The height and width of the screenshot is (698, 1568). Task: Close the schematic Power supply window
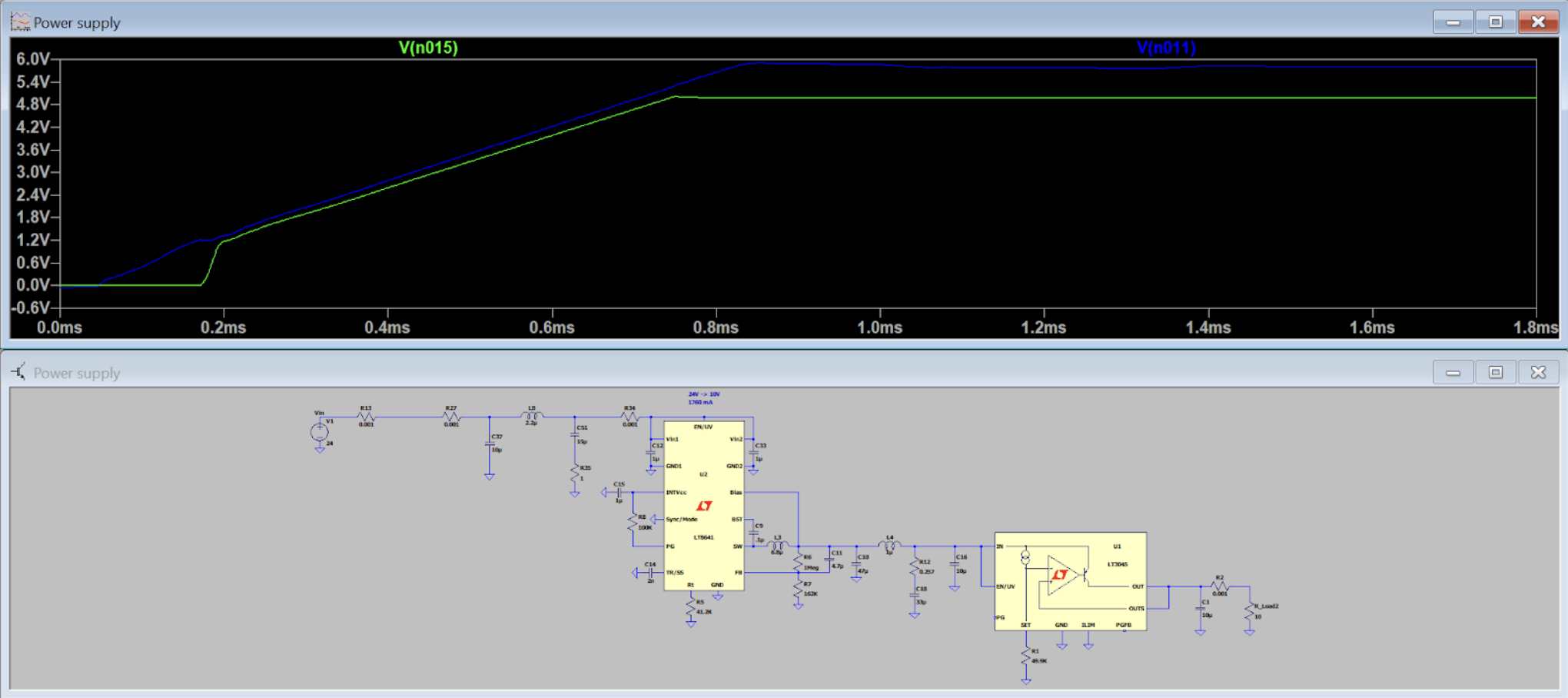(x=1538, y=373)
